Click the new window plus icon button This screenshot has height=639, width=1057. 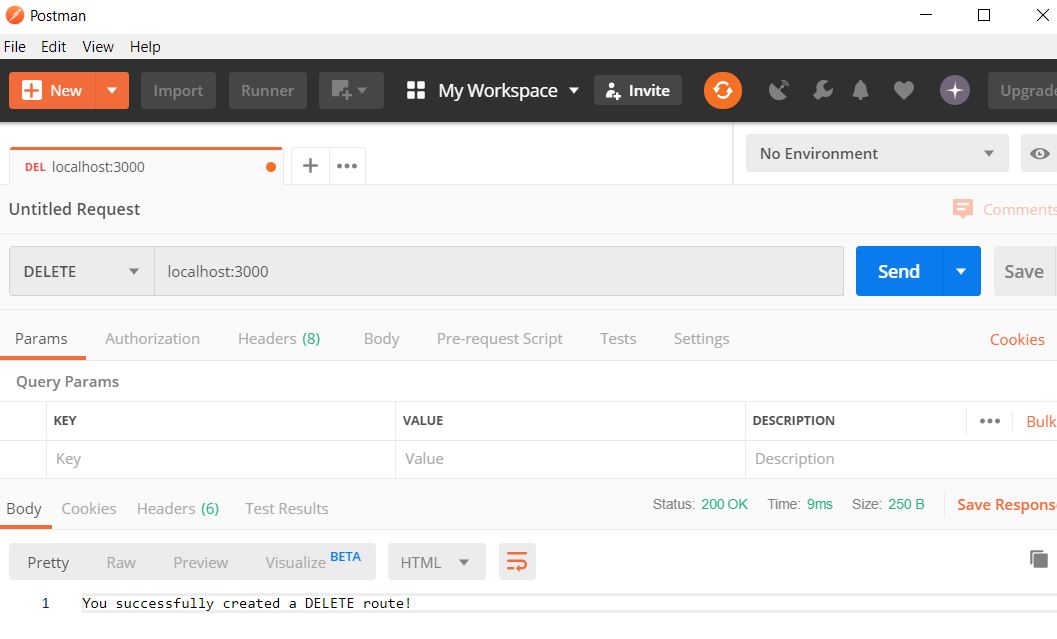[351, 90]
